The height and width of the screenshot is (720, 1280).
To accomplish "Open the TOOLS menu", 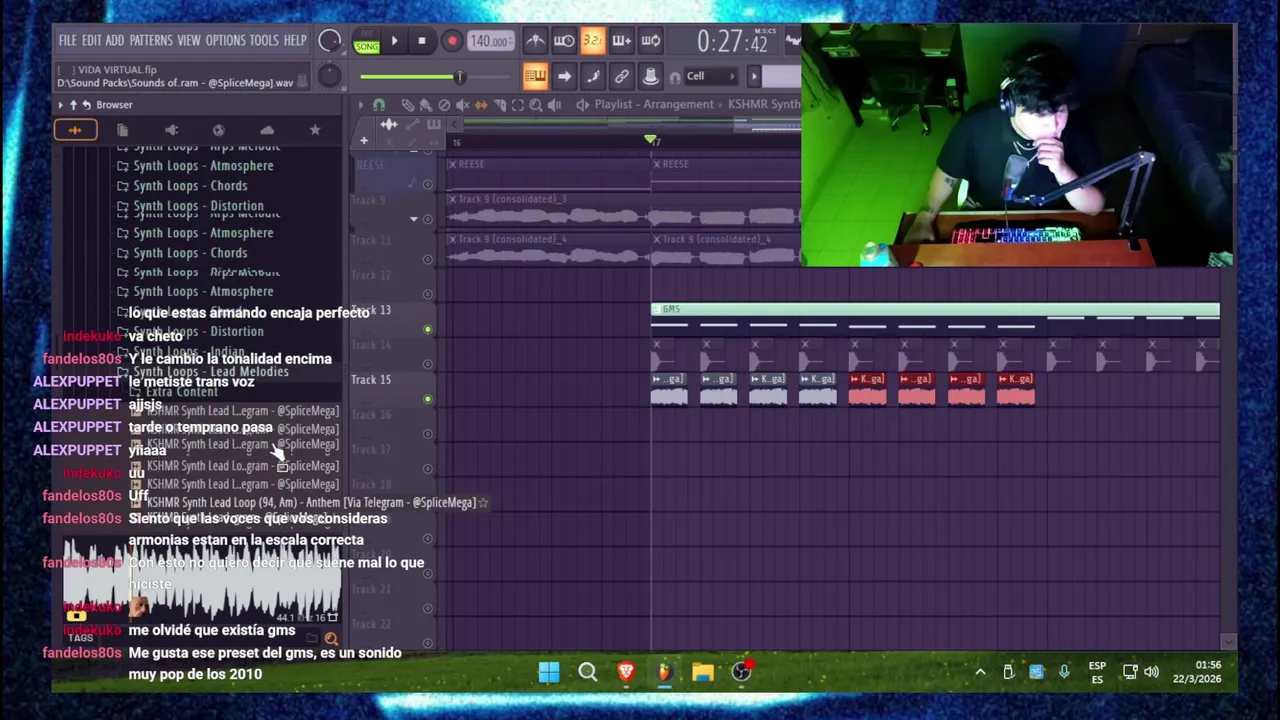I will point(264,41).
